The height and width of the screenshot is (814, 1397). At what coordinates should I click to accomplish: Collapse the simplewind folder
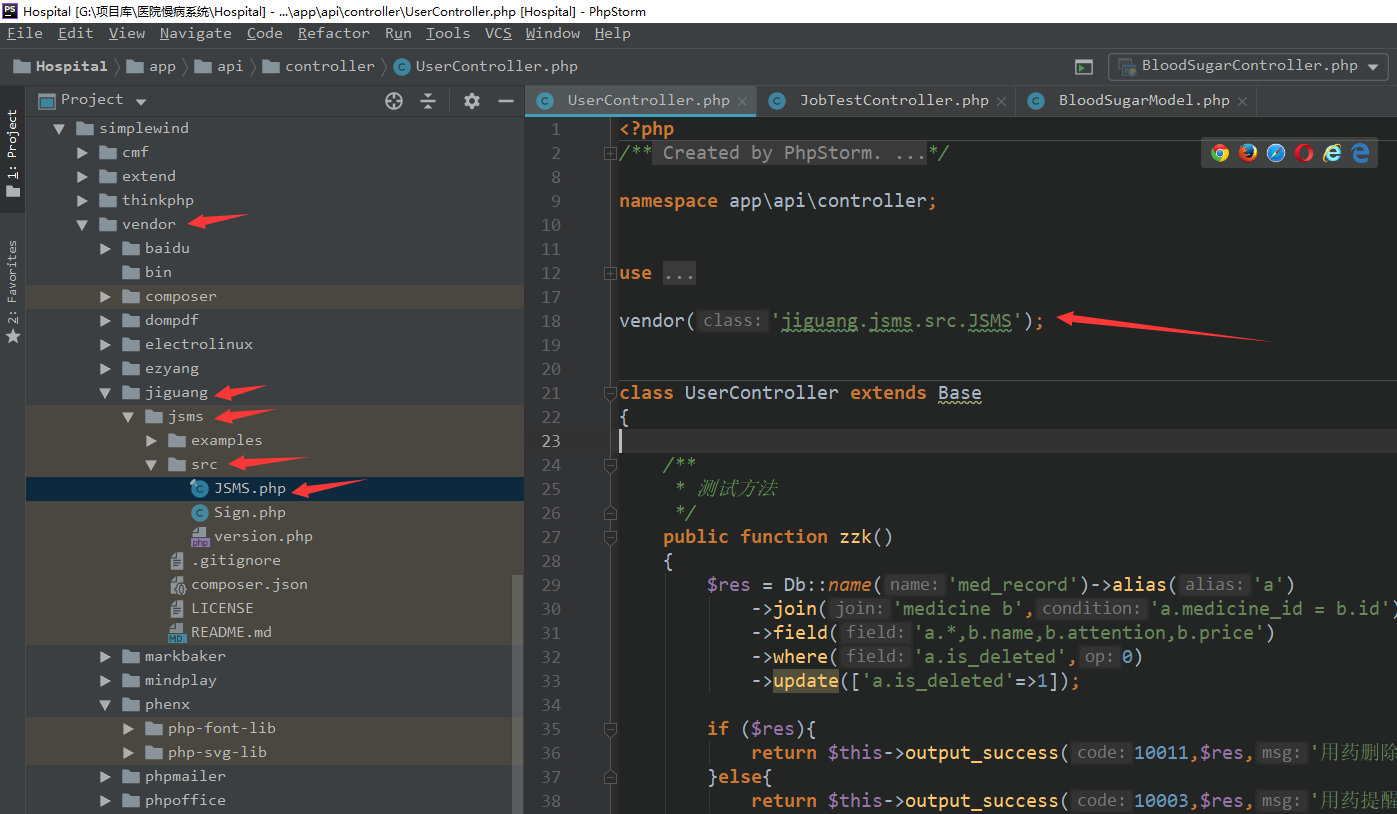click(x=60, y=128)
